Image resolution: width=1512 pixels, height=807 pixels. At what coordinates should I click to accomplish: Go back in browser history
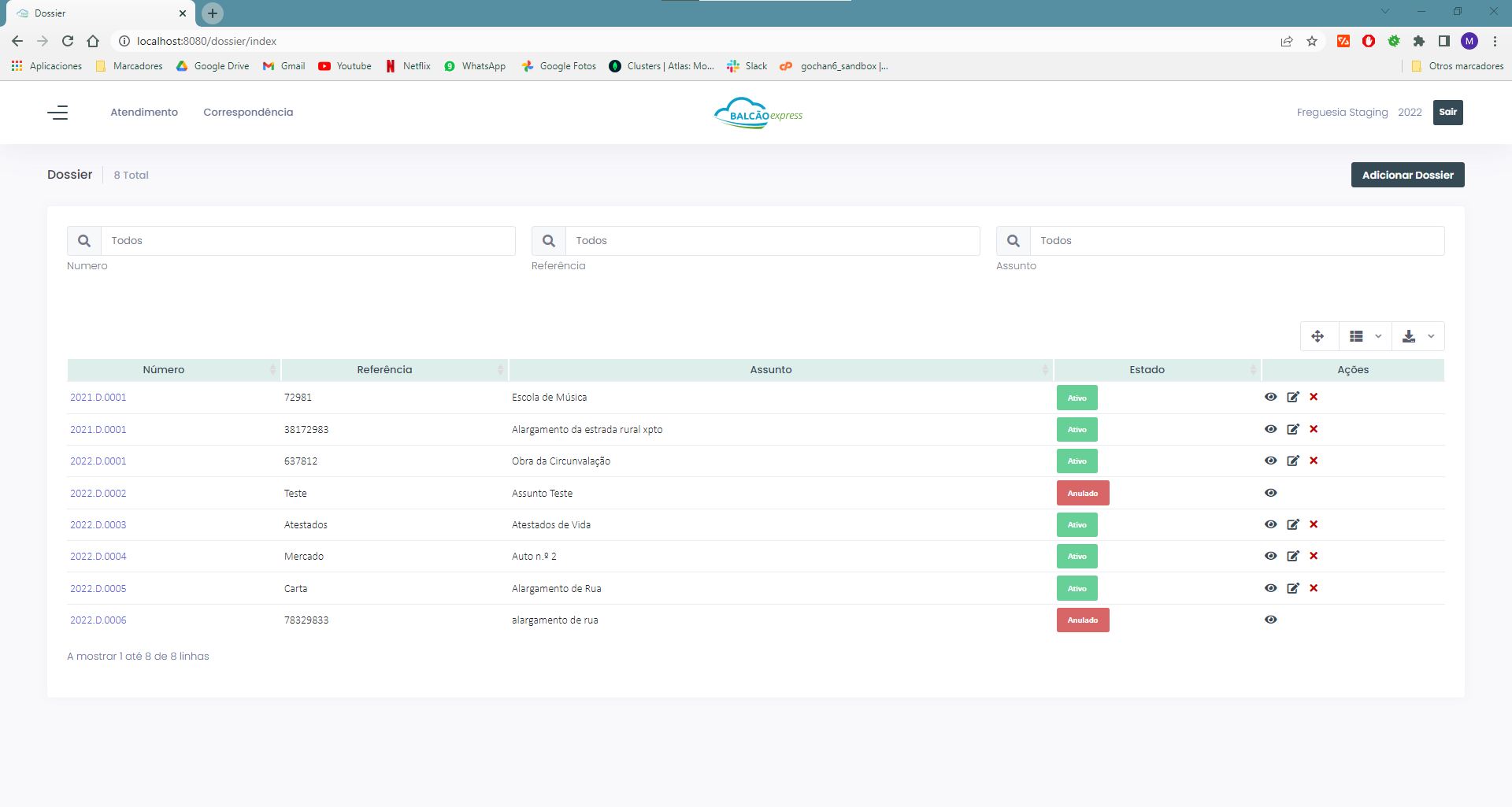[17, 41]
